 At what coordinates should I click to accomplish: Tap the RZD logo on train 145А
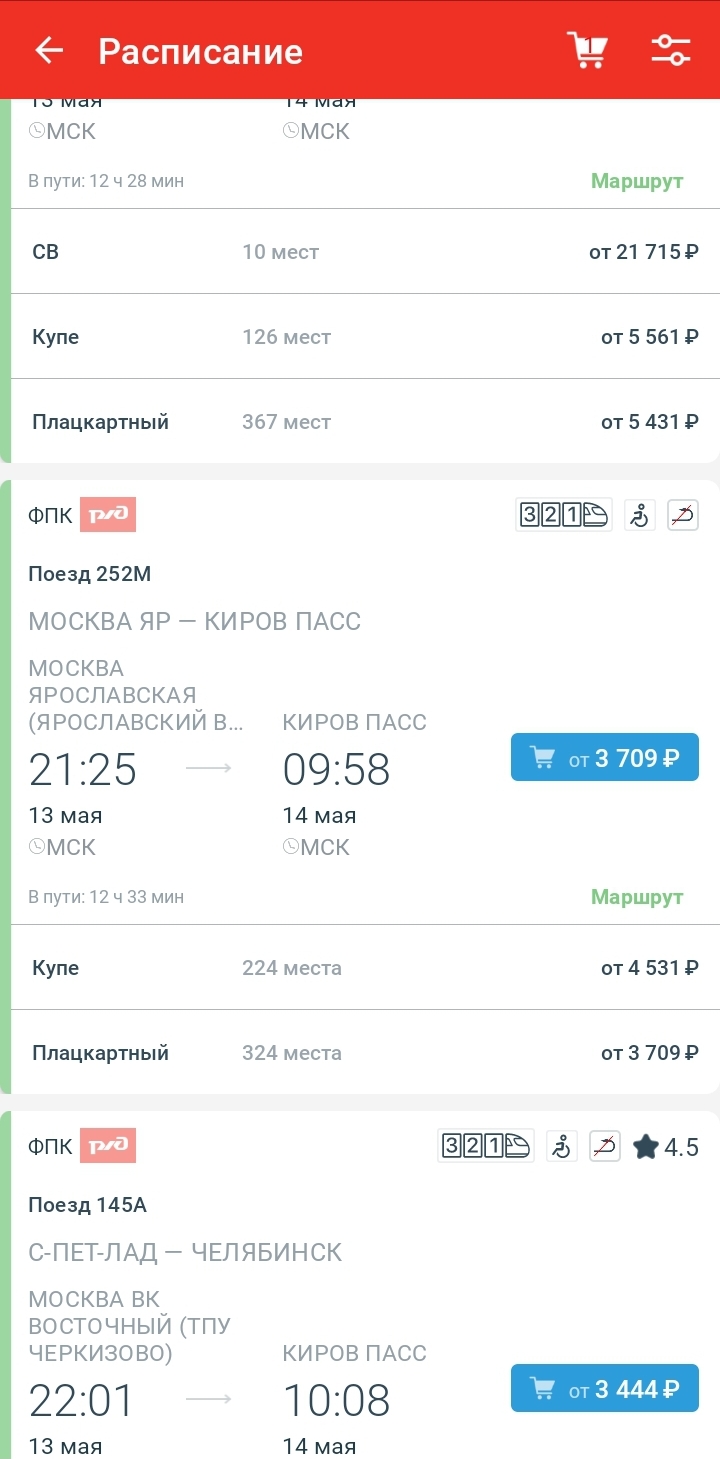tap(108, 1146)
